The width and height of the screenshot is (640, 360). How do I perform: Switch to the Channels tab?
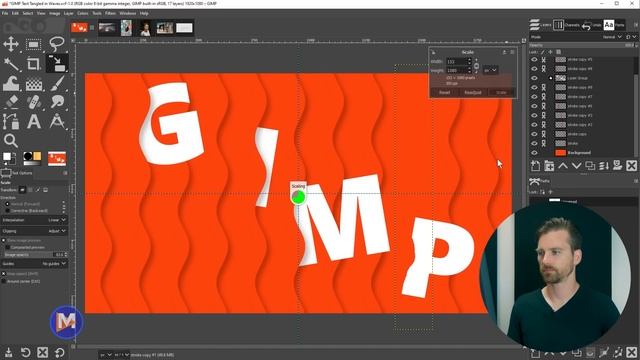tap(566, 25)
